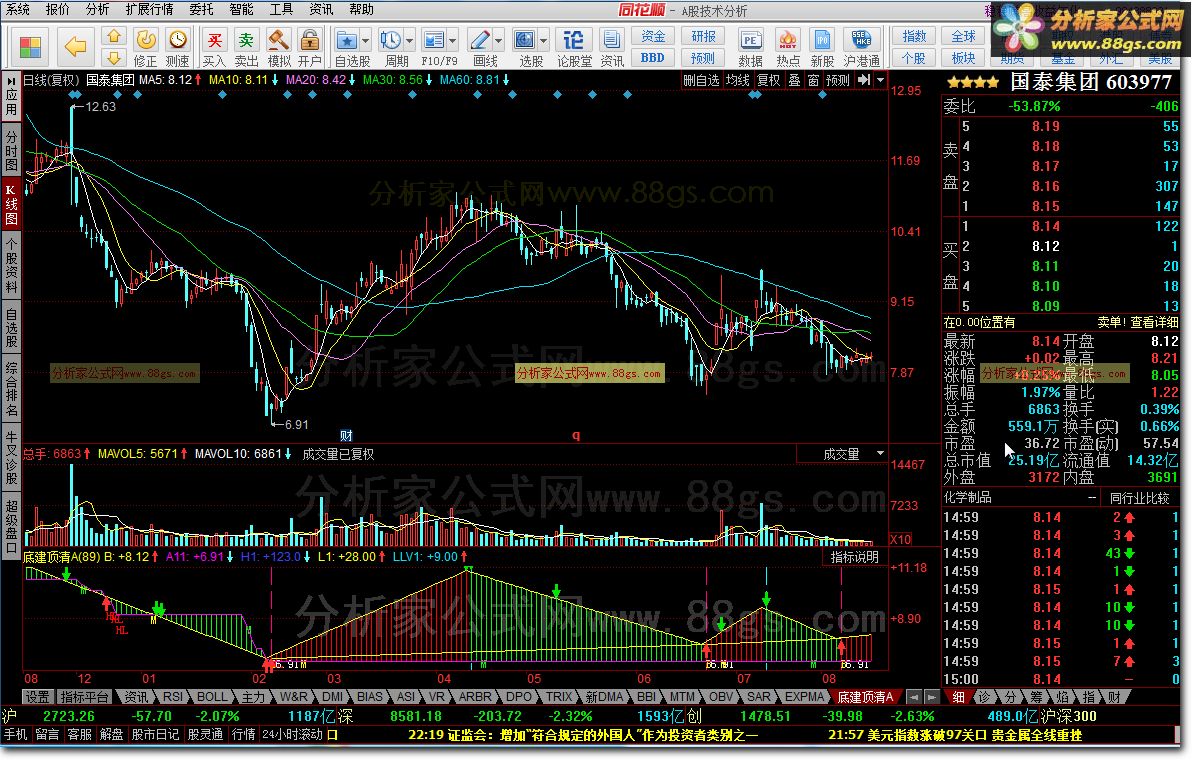This screenshot has width=1193, height=760.
Task: Open the 资讯 documents toolbar icon
Action: point(611,40)
